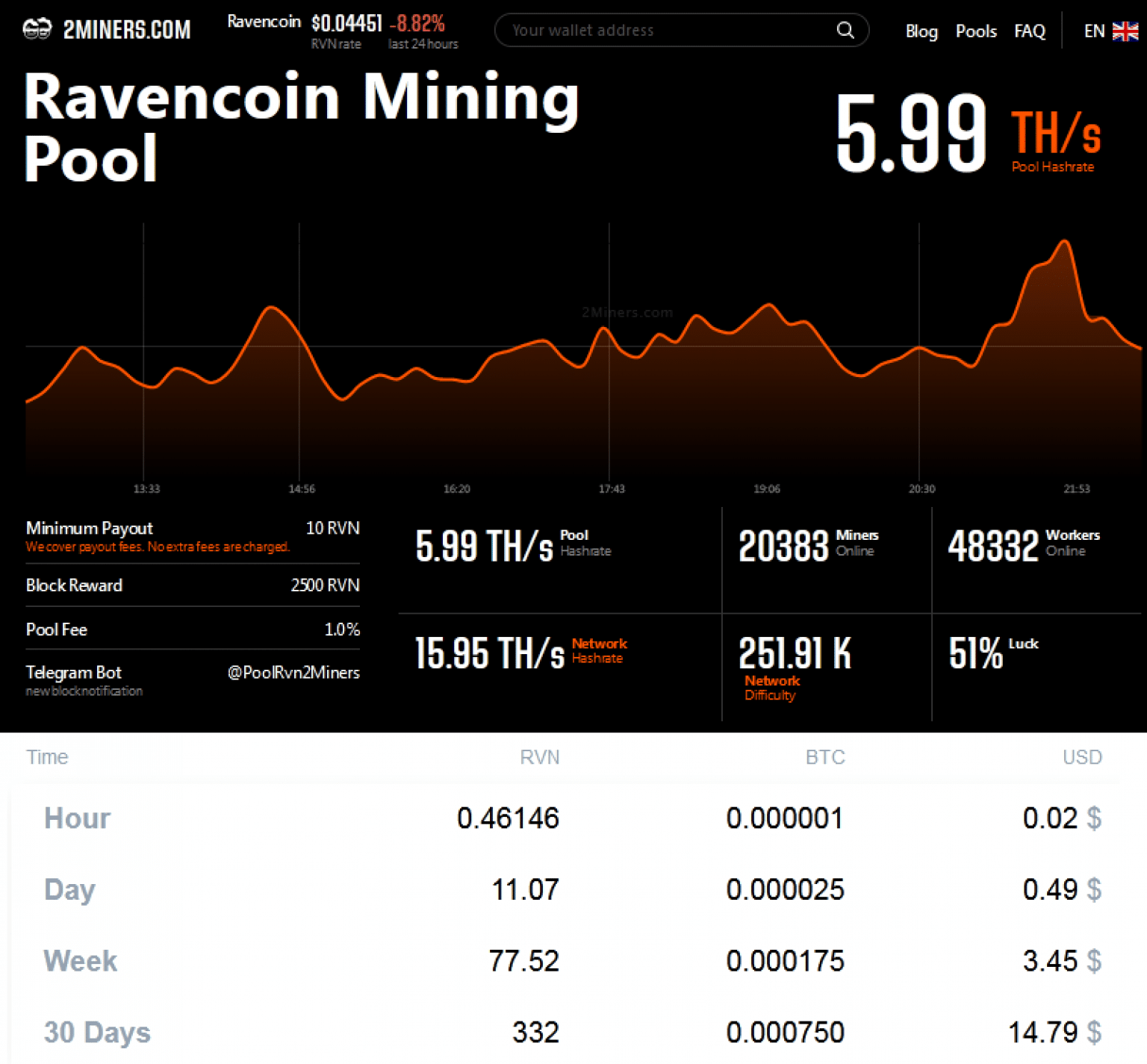Click the British flag icon
Image resolution: width=1147 pixels, height=1064 pixels.
[1125, 31]
